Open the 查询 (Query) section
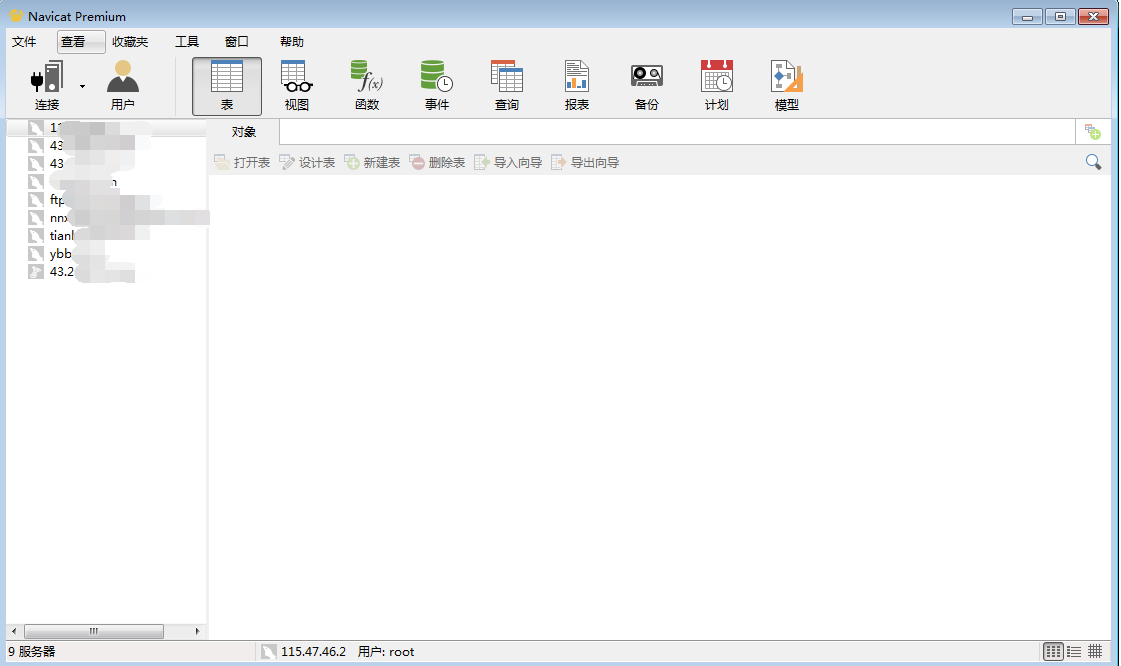Viewport: 1121px width, 666px height. [x=507, y=86]
